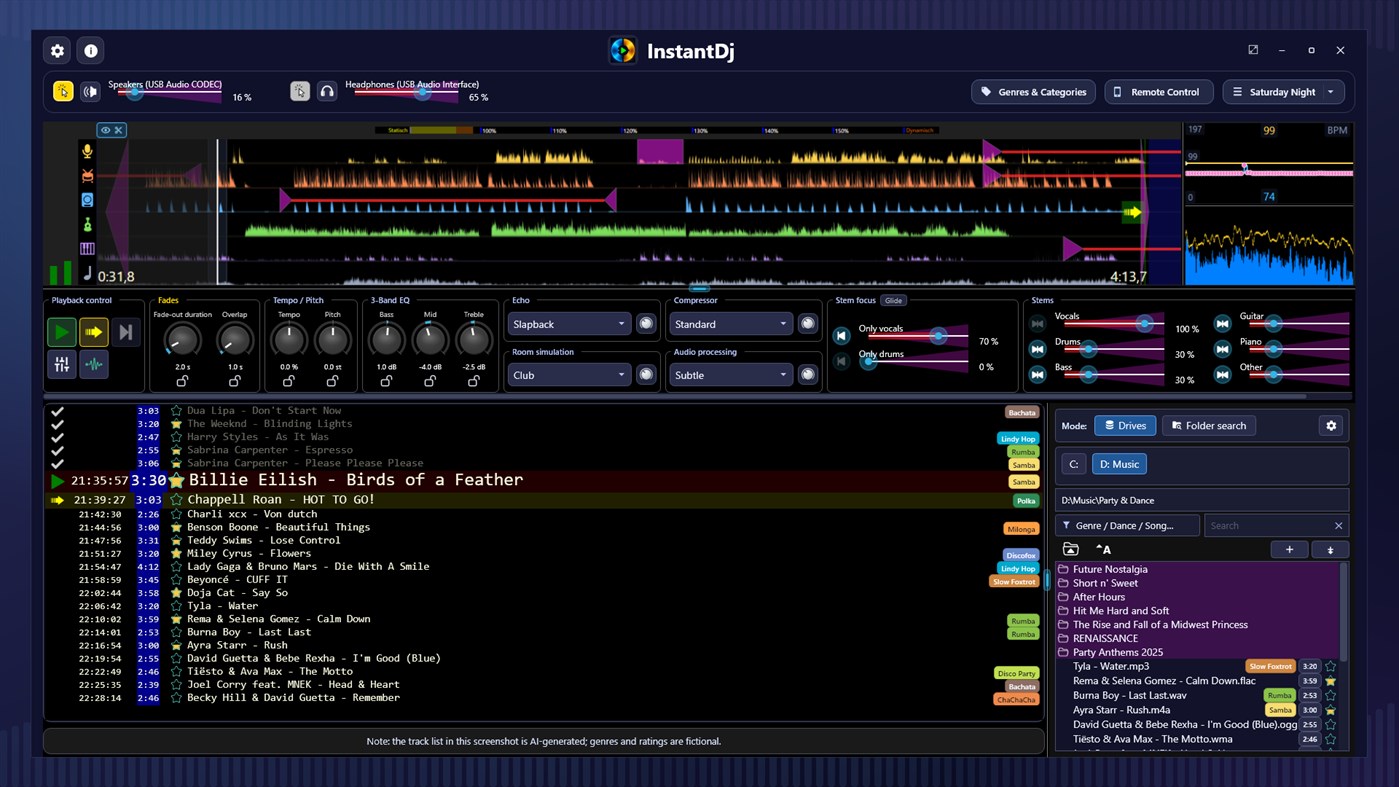1399x787 pixels.
Task: Open the info icon in the title bar
Action: point(91,51)
